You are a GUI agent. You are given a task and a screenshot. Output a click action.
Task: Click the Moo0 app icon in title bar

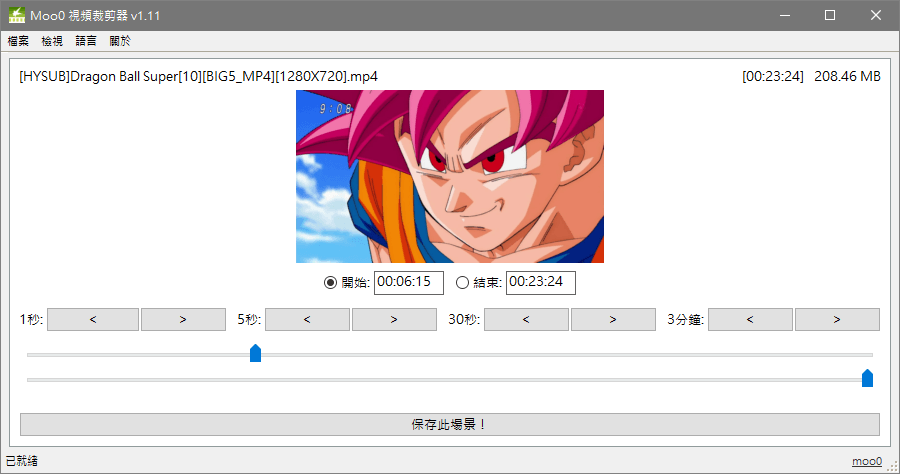click(17, 15)
